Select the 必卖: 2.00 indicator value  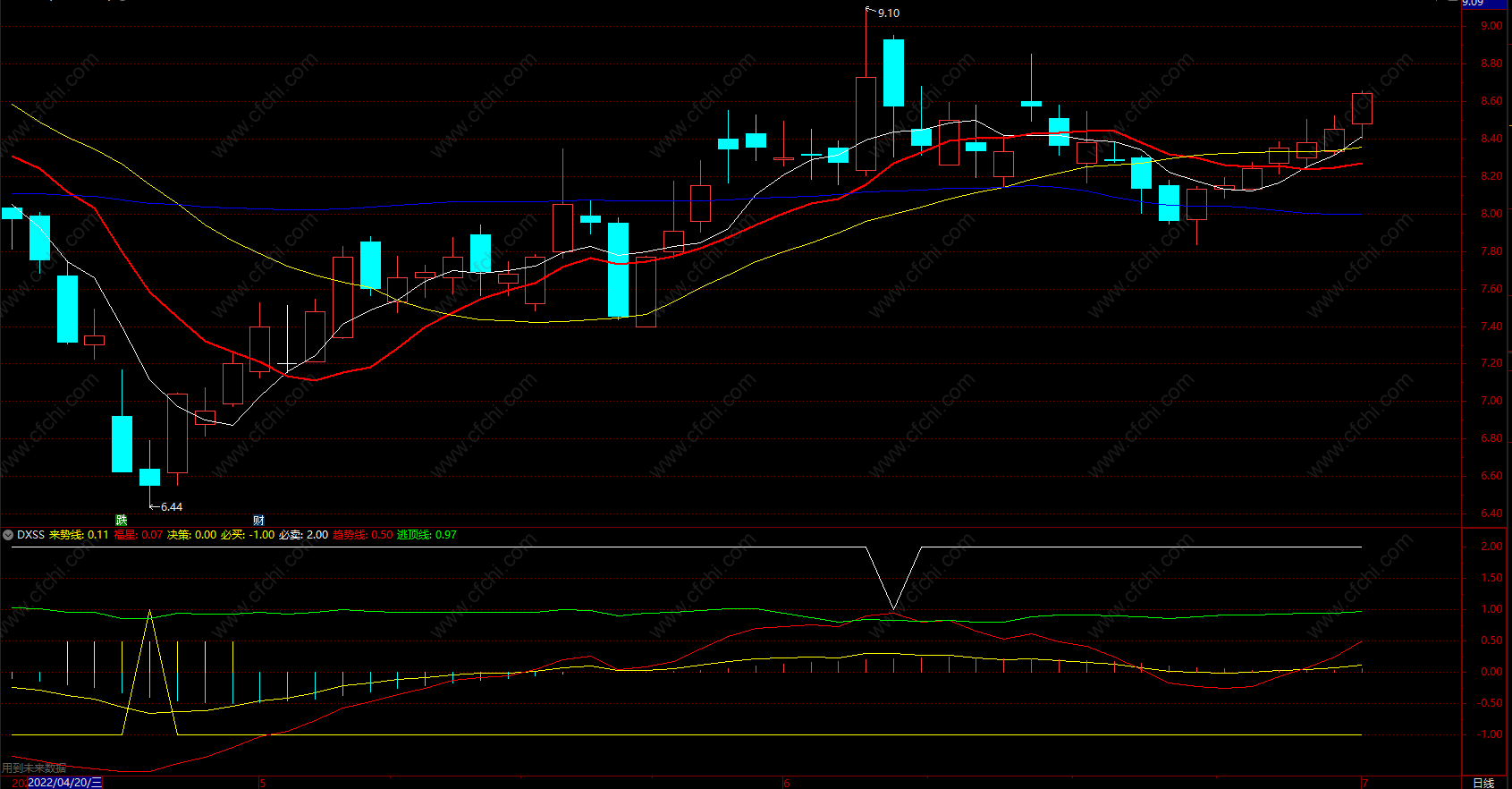pyautogui.click(x=304, y=535)
